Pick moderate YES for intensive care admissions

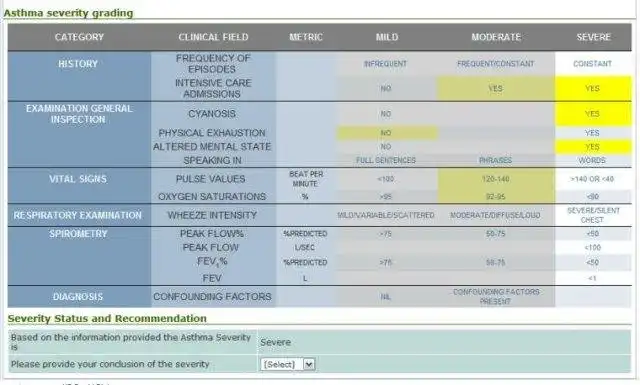click(496, 89)
